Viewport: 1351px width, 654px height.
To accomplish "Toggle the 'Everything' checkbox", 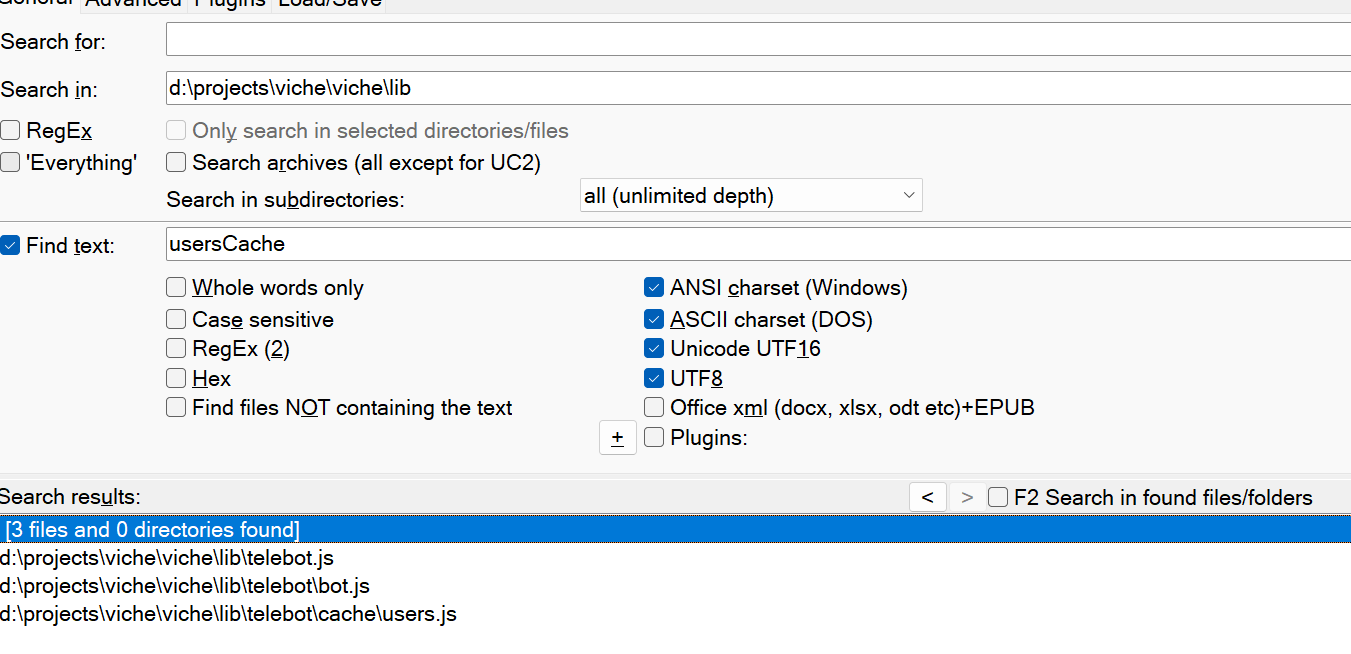I will (x=11, y=162).
